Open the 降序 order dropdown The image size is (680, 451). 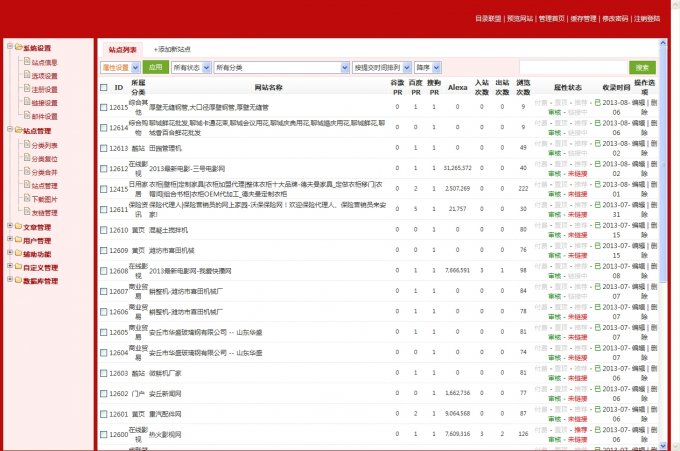(428, 68)
